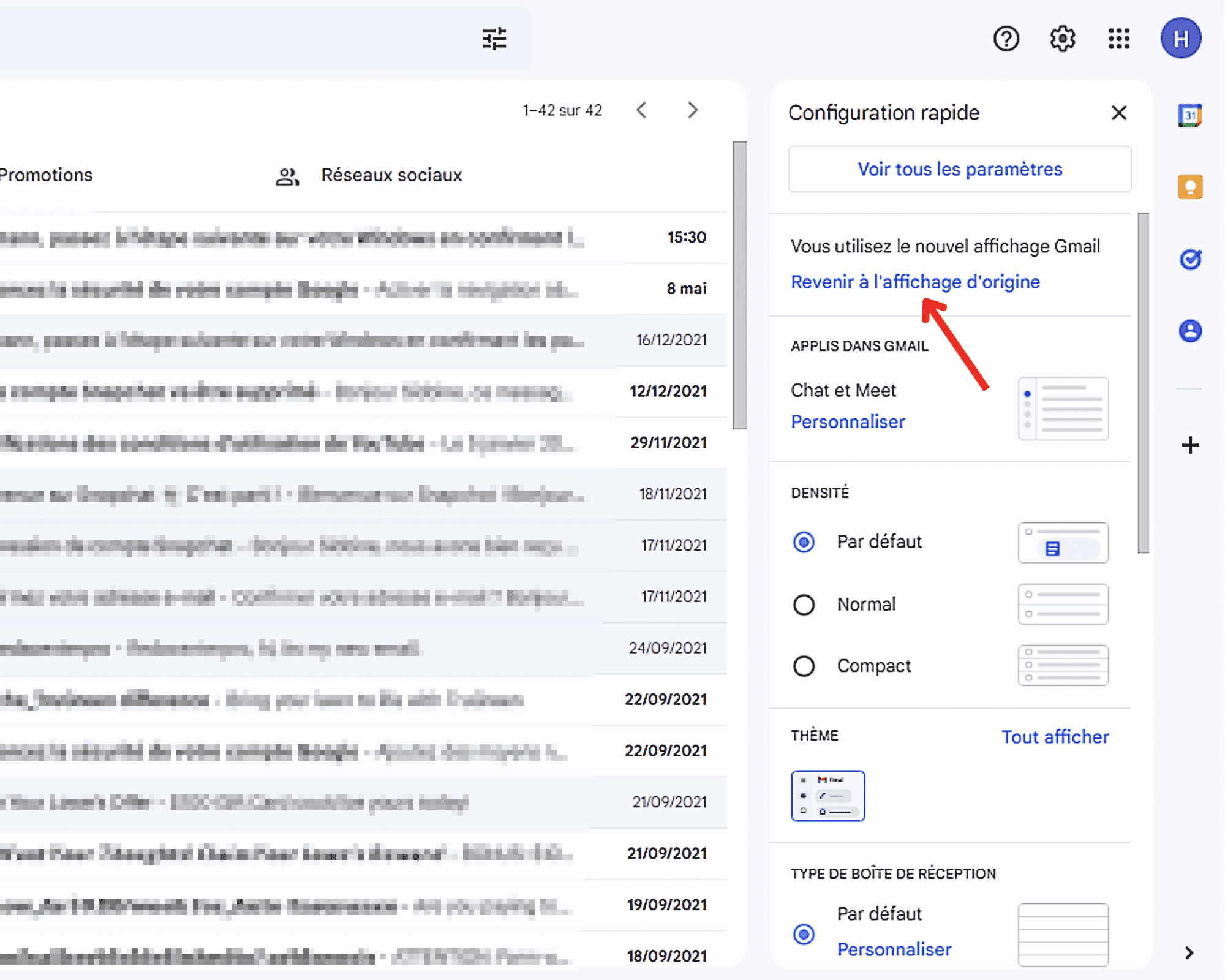Image resolution: width=1225 pixels, height=980 pixels.
Task: Click the Réseaux sociaux people icon
Action: pyautogui.click(x=287, y=176)
